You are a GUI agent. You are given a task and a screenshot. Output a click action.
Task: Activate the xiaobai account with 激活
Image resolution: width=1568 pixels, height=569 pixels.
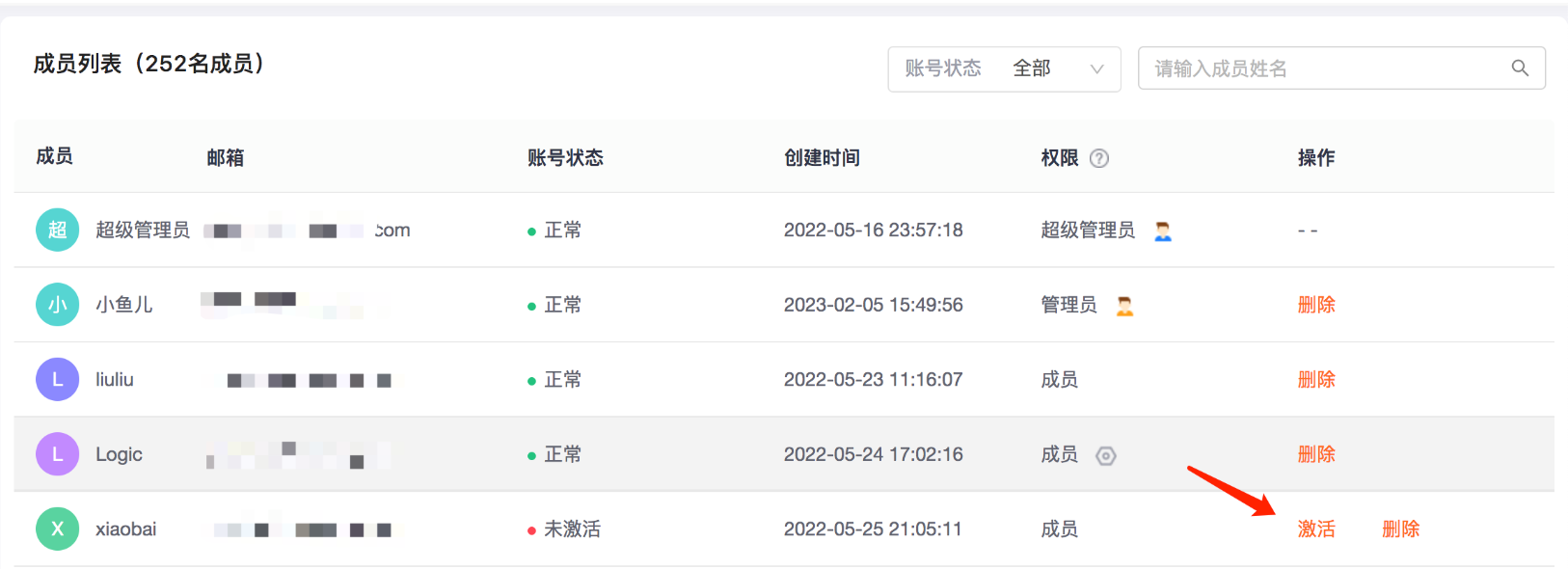pos(1316,528)
